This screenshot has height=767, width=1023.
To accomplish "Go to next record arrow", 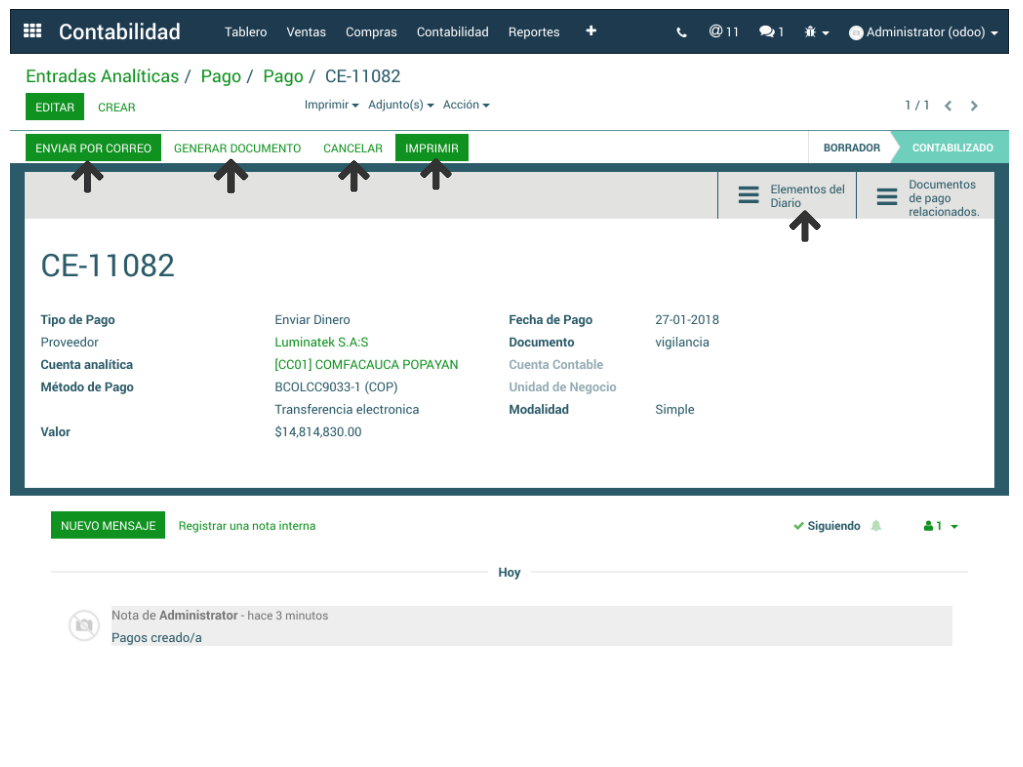I will tap(974, 106).
